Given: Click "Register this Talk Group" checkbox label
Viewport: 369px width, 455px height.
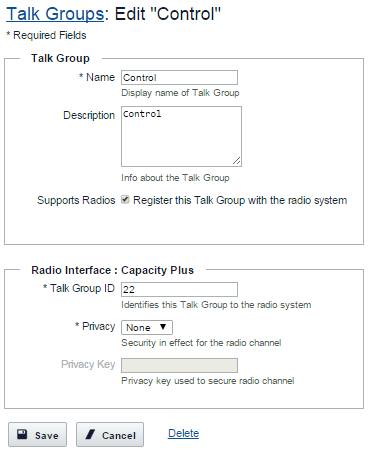Looking at the screenshot, I should click(x=240, y=200).
